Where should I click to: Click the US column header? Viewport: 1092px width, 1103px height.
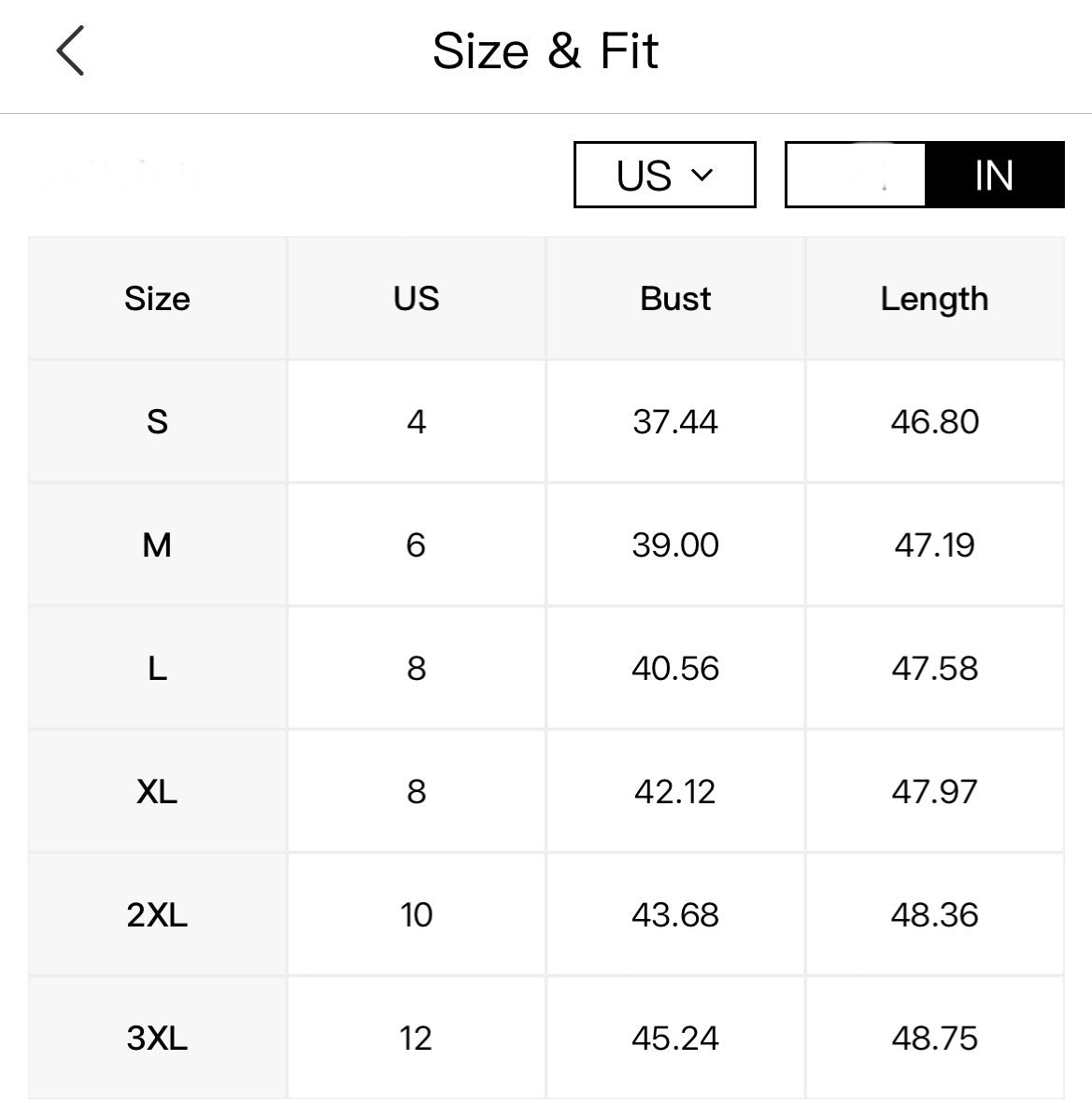pos(416,299)
